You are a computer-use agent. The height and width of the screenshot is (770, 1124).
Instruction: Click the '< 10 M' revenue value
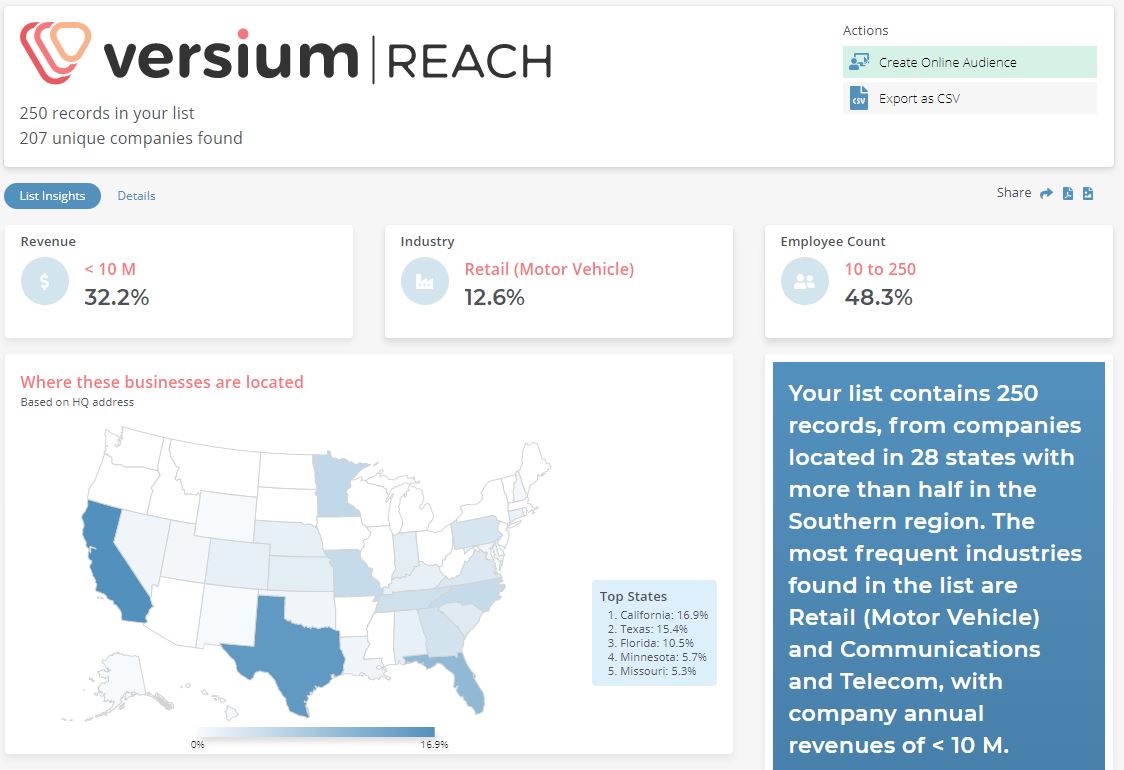(x=110, y=269)
